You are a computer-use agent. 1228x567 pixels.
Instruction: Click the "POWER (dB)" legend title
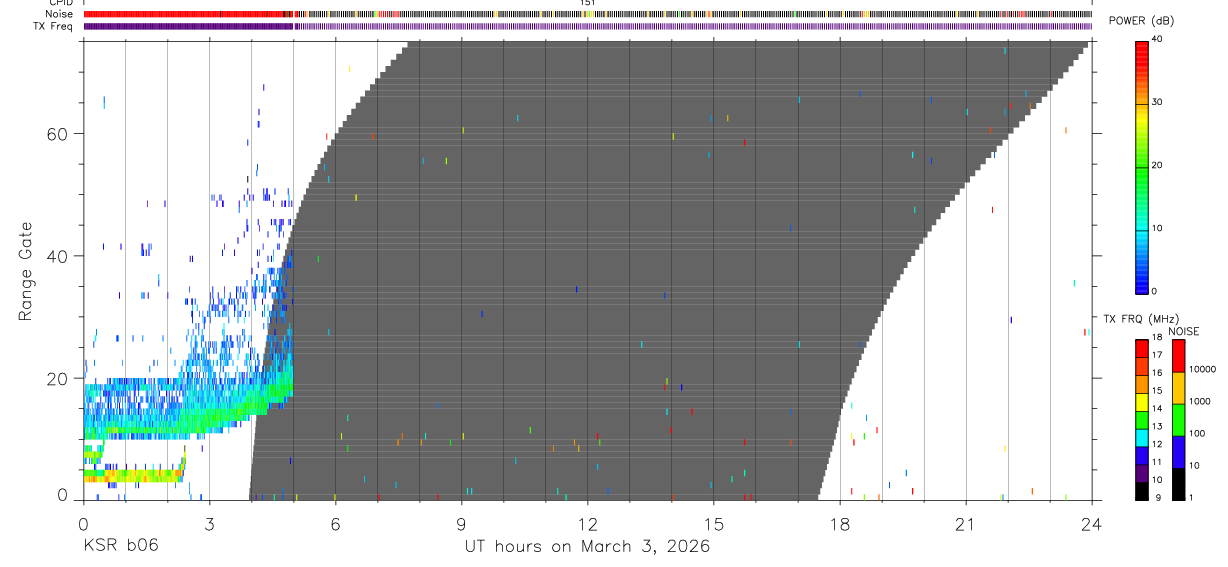(1141, 21)
